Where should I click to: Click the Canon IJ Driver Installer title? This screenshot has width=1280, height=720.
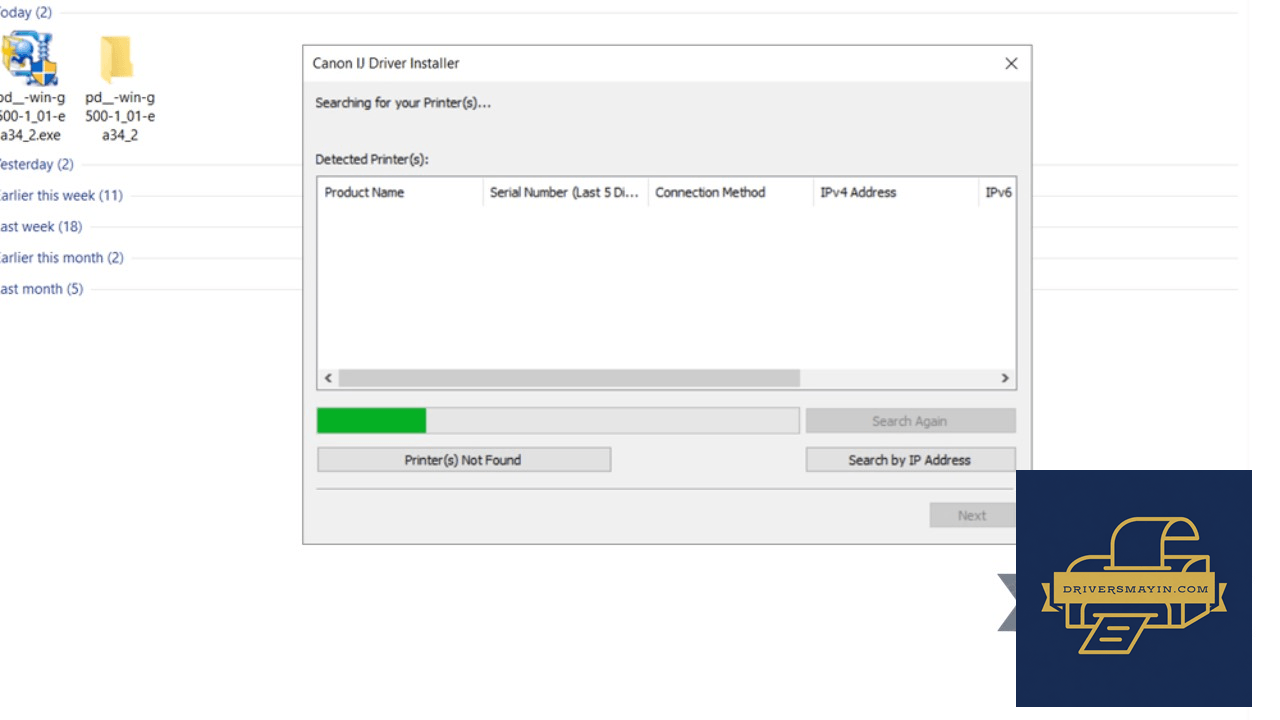point(386,63)
